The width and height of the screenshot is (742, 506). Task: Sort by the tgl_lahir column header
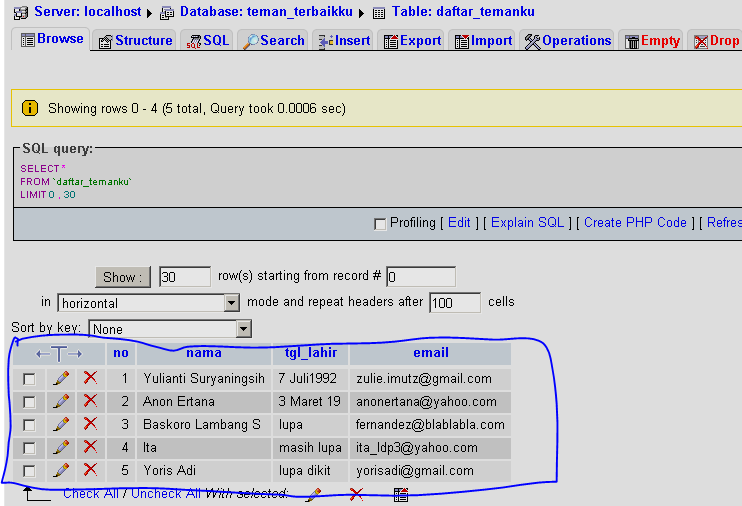[310, 353]
